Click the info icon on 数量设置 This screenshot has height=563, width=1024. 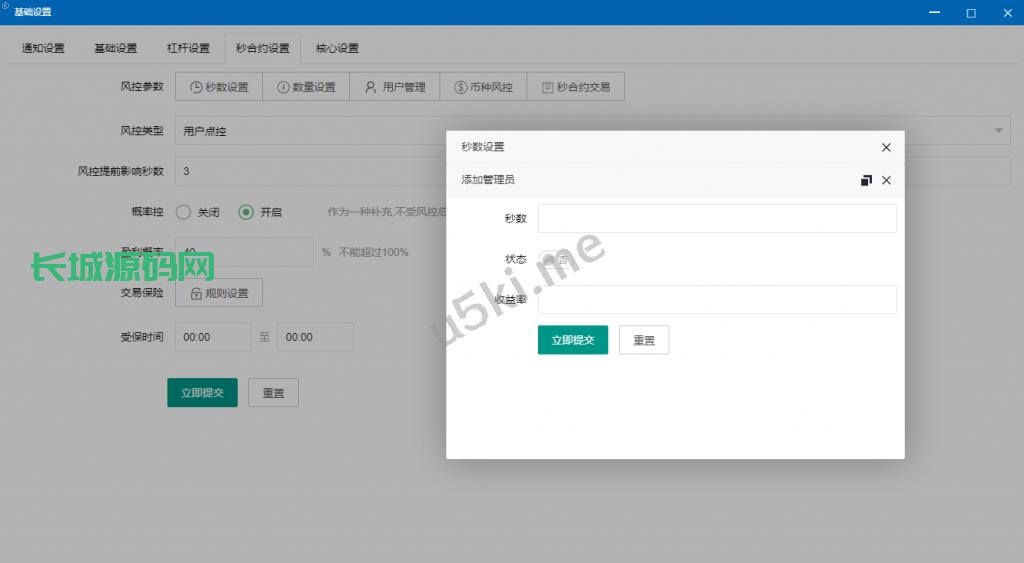tap(283, 88)
